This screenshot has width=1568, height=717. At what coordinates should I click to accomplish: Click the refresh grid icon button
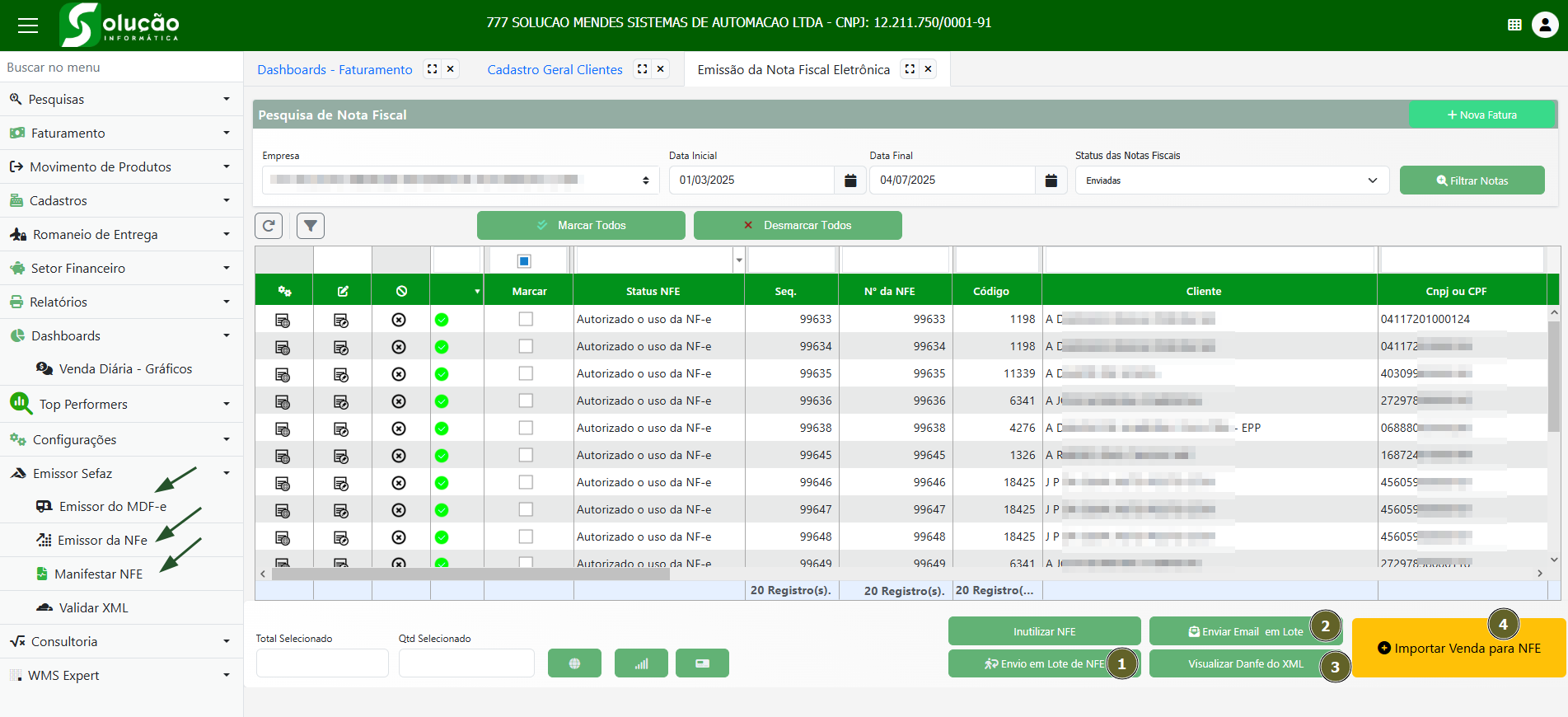pyautogui.click(x=269, y=226)
